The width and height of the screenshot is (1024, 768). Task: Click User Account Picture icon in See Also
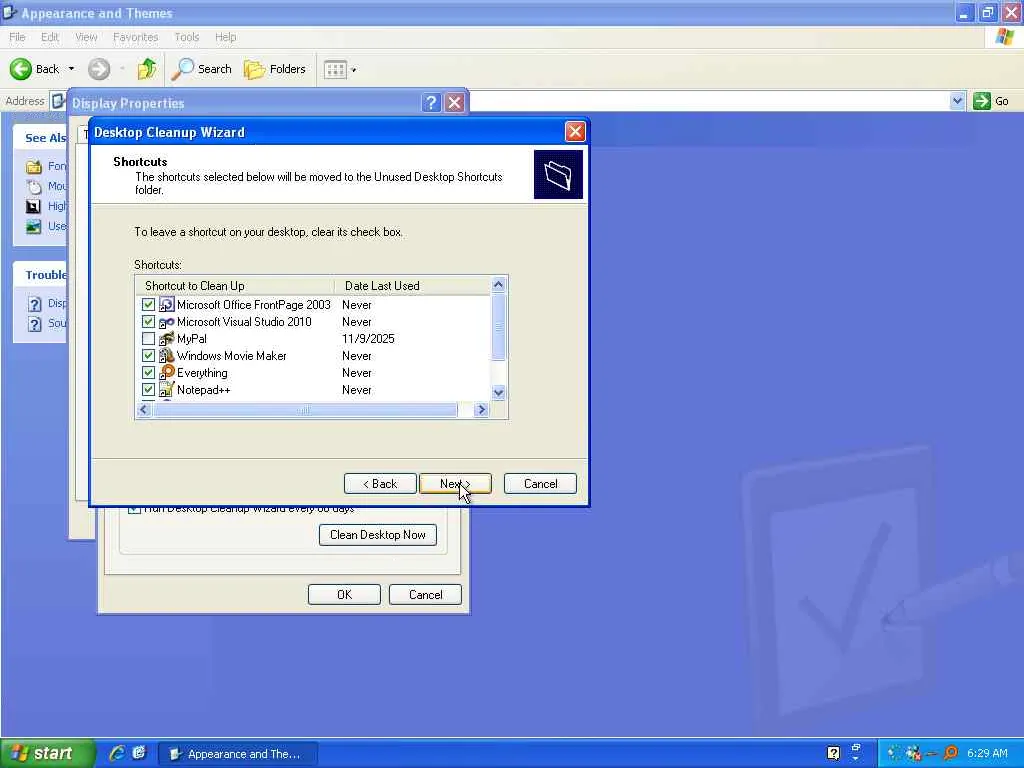pyautogui.click(x=33, y=227)
